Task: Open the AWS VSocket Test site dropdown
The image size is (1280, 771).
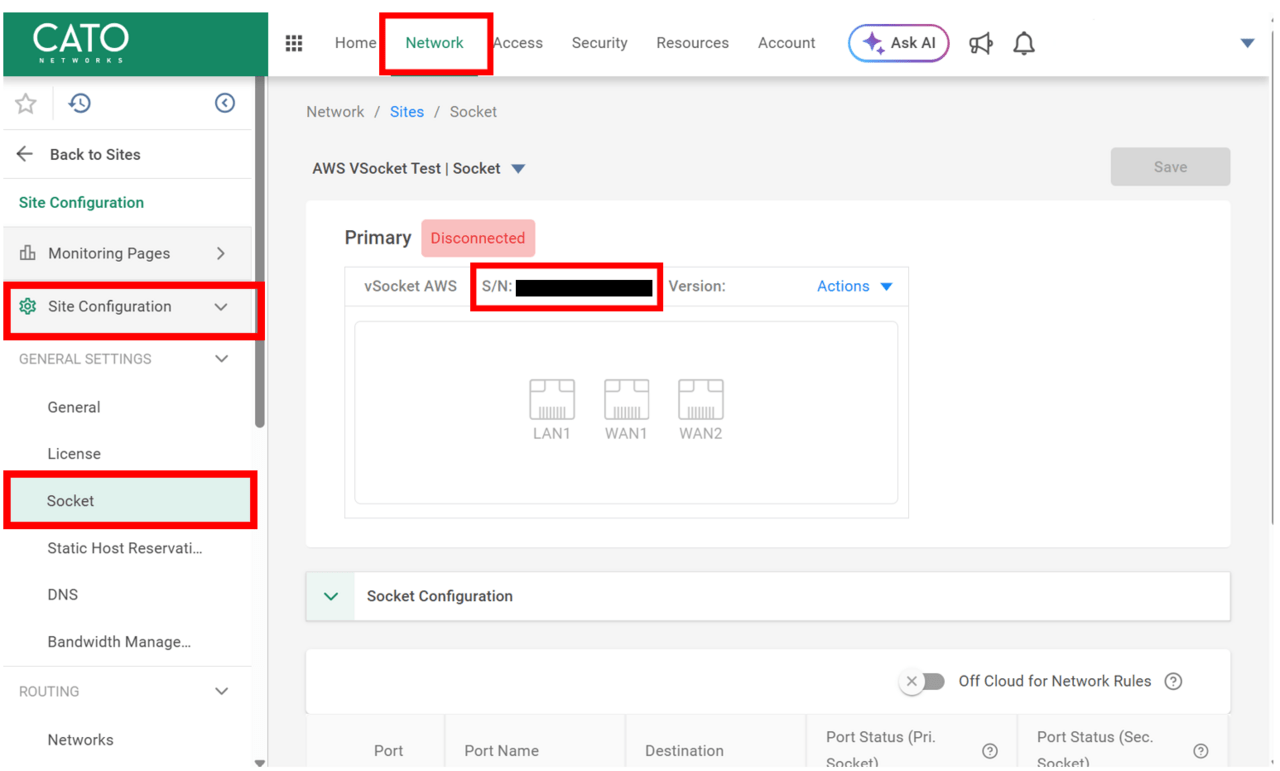Action: coord(518,169)
